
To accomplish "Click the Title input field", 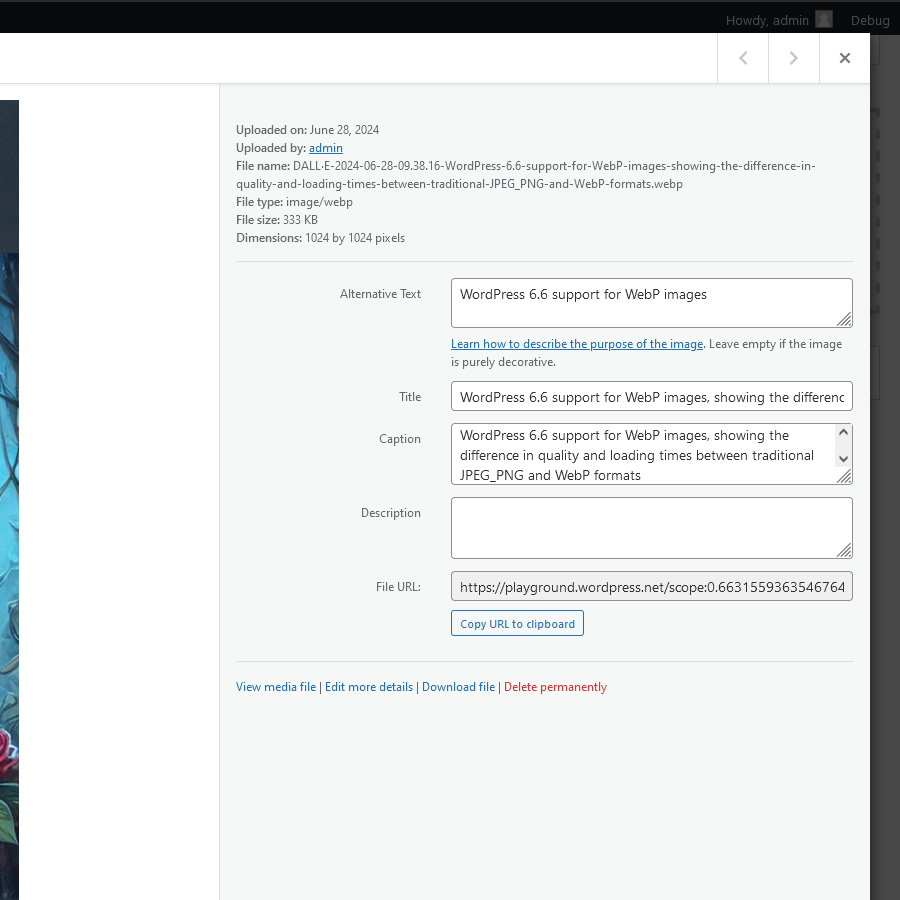I will click(x=651, y=397).
